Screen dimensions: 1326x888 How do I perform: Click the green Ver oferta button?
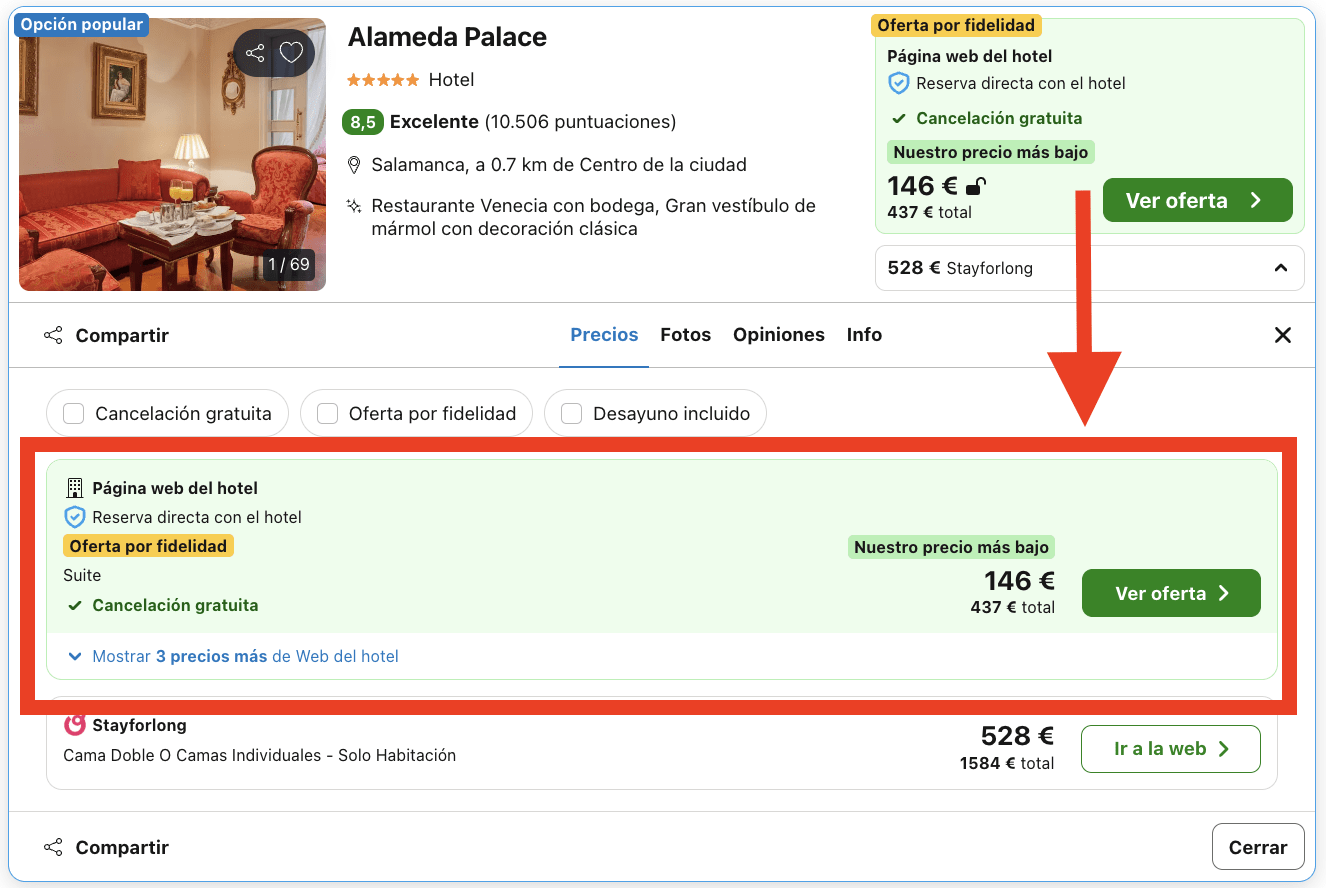1171,593
